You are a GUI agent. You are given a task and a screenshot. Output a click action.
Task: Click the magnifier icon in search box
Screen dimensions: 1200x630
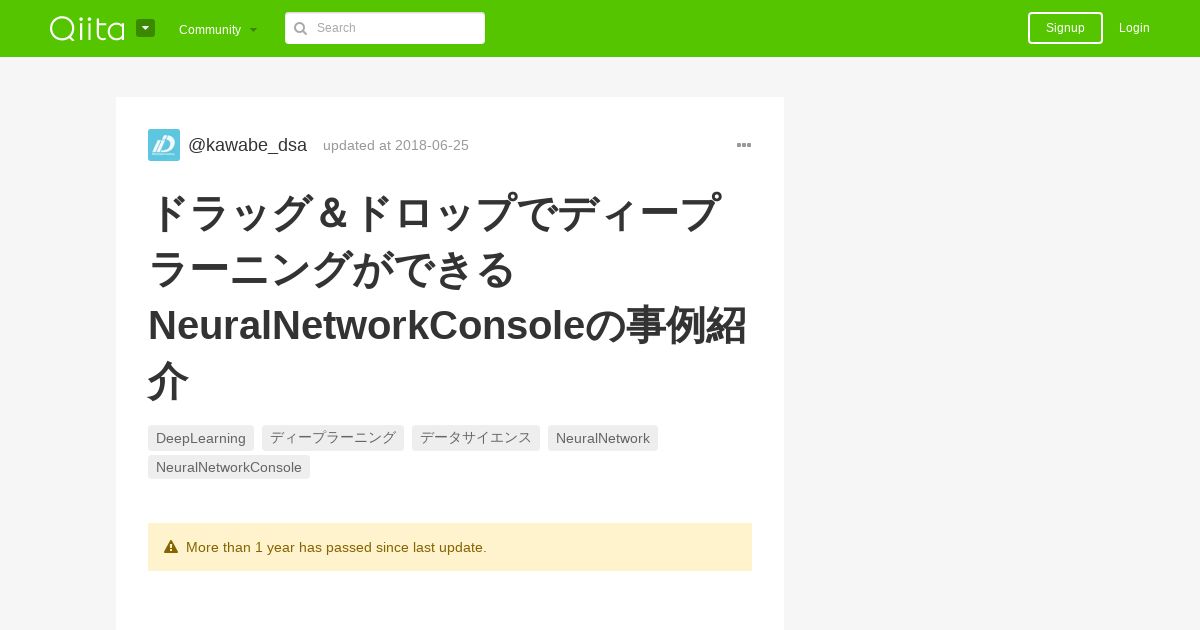tap(300, 28)
